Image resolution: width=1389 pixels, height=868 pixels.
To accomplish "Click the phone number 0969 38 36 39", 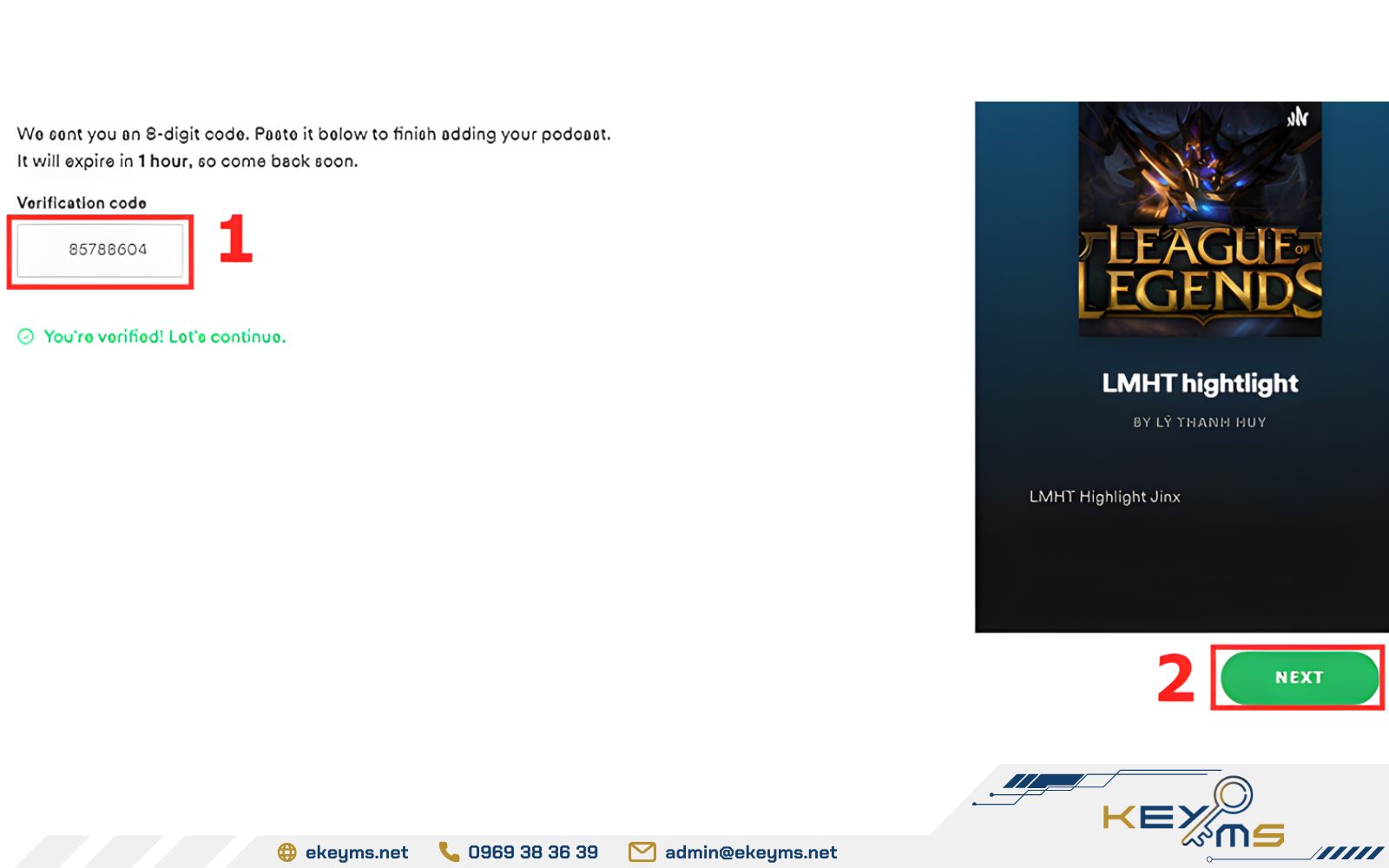I will click(x=532, y=852).
